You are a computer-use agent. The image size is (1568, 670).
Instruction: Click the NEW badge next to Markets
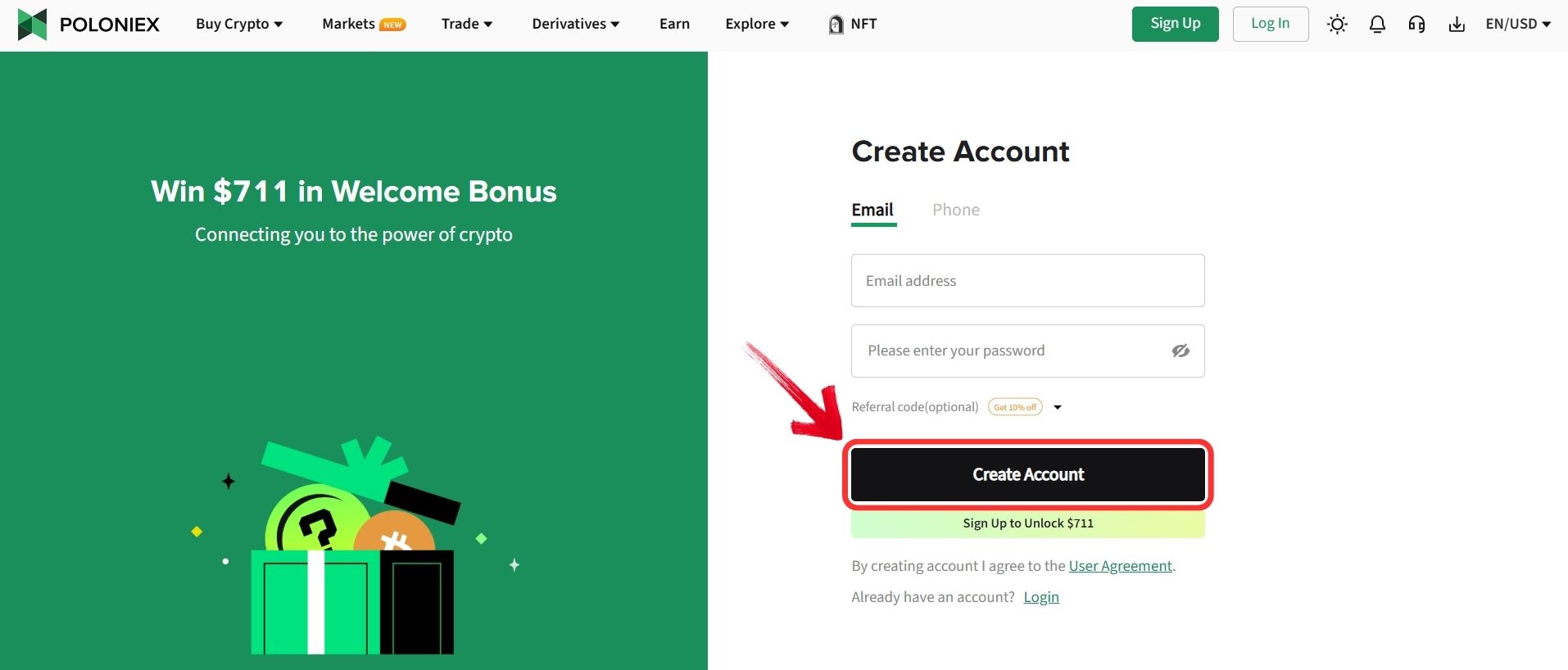(x=392, y=24)
